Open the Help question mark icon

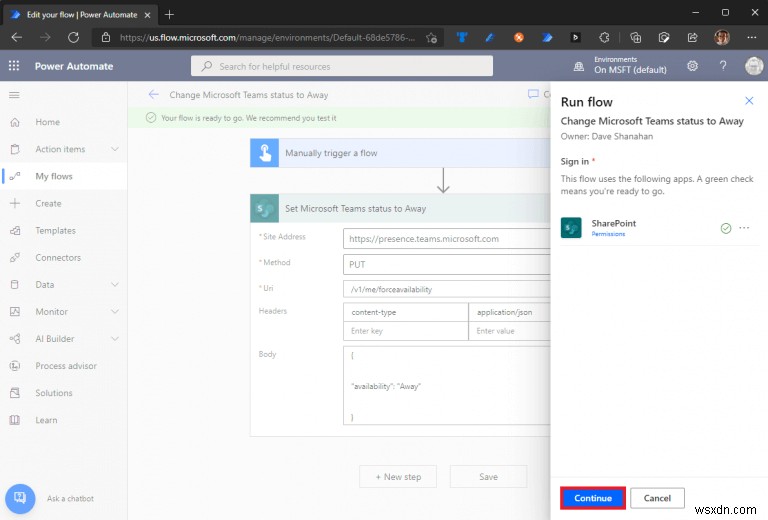[723, 66]
